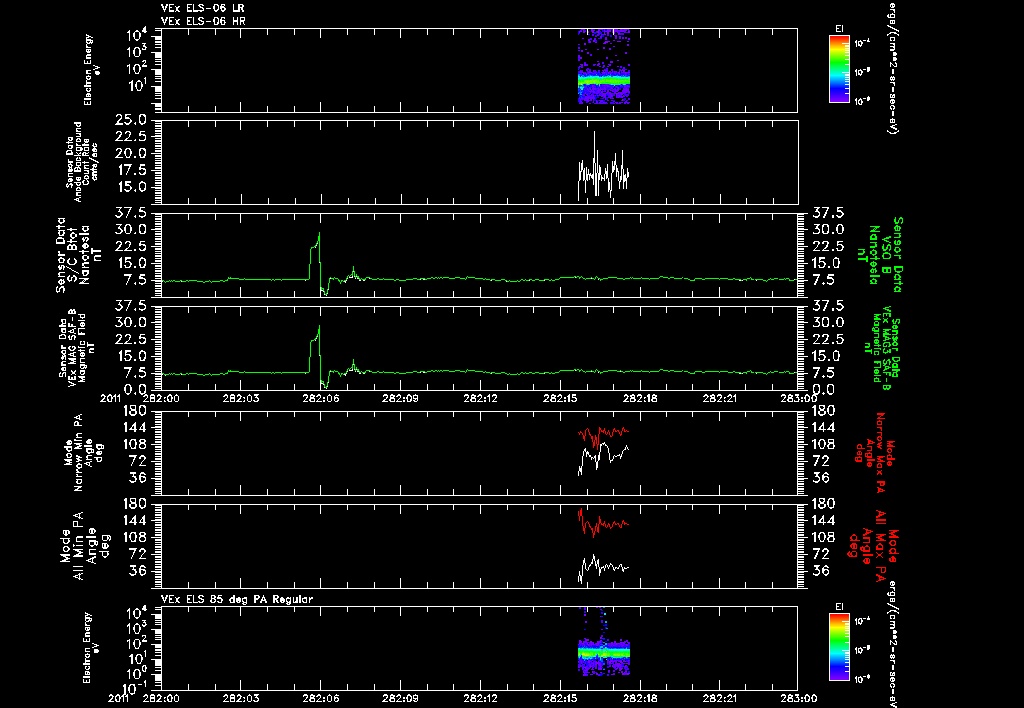Viewport: 1024px width, 708px height.
Task: Select the green 'VSO B Nanotesla' axis label
Action: [882, 255]
